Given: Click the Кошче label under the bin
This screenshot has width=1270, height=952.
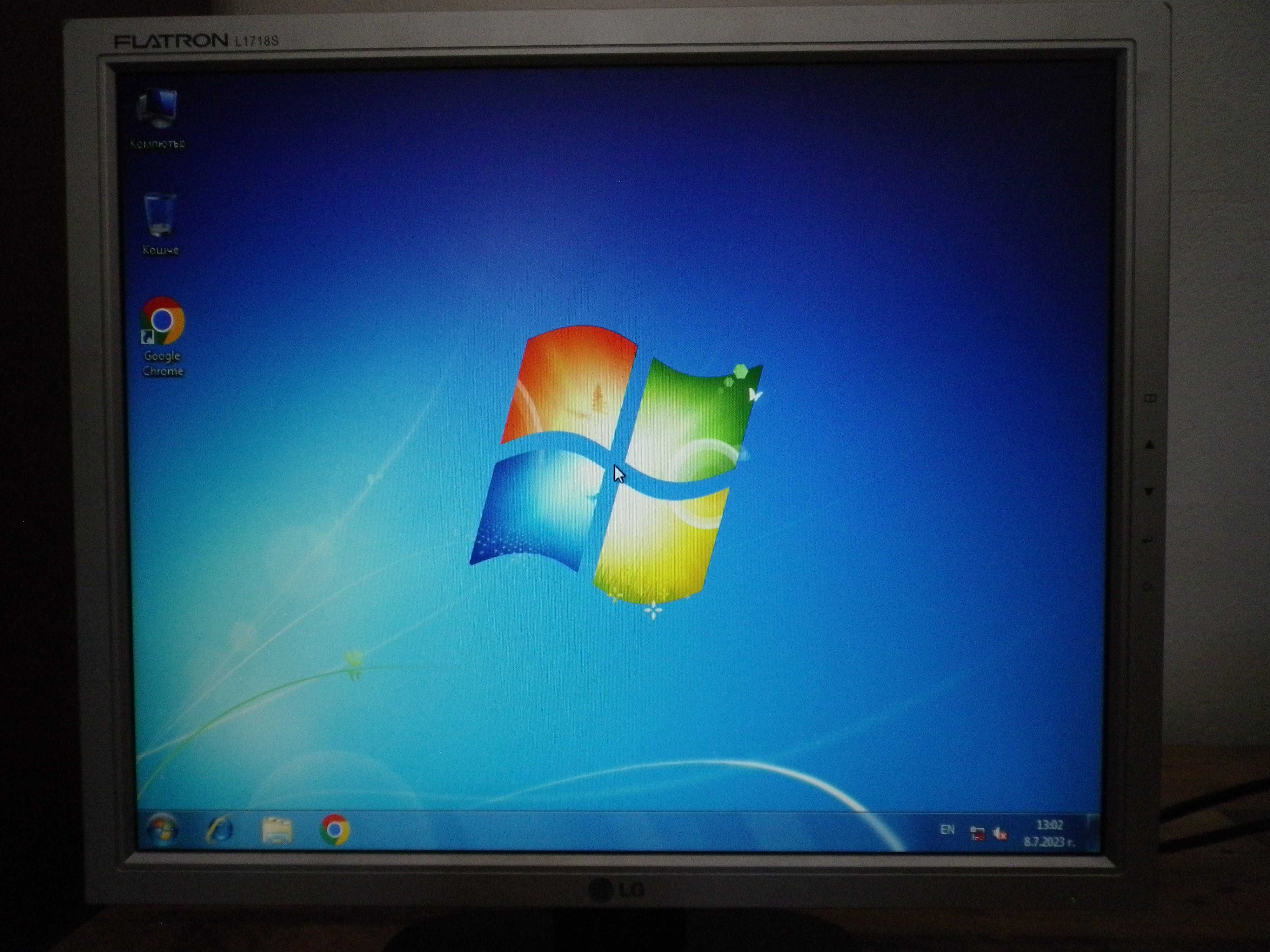Looking at the screenshot, I should (160, 250).
